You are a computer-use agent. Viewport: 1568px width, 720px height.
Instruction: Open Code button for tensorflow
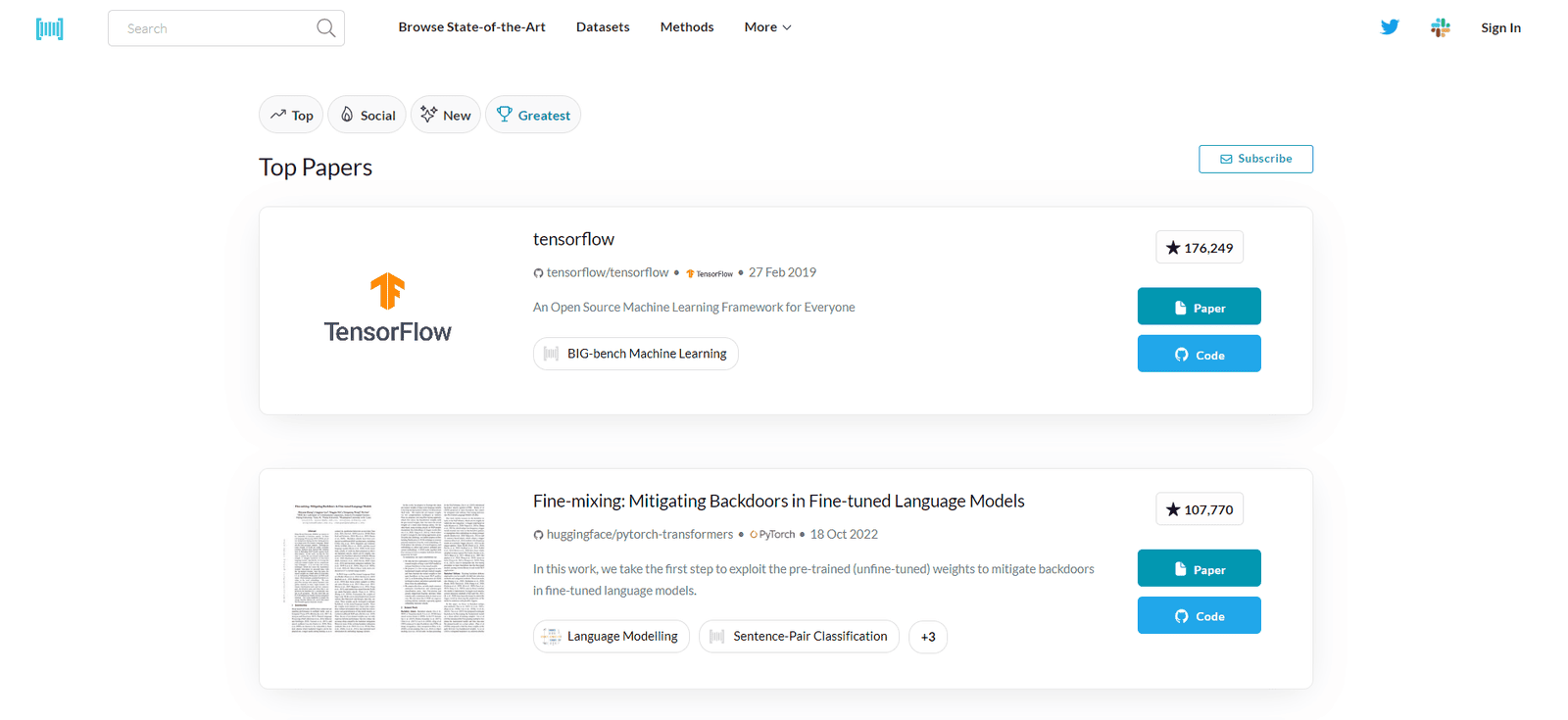click(x=1200, y=354)
